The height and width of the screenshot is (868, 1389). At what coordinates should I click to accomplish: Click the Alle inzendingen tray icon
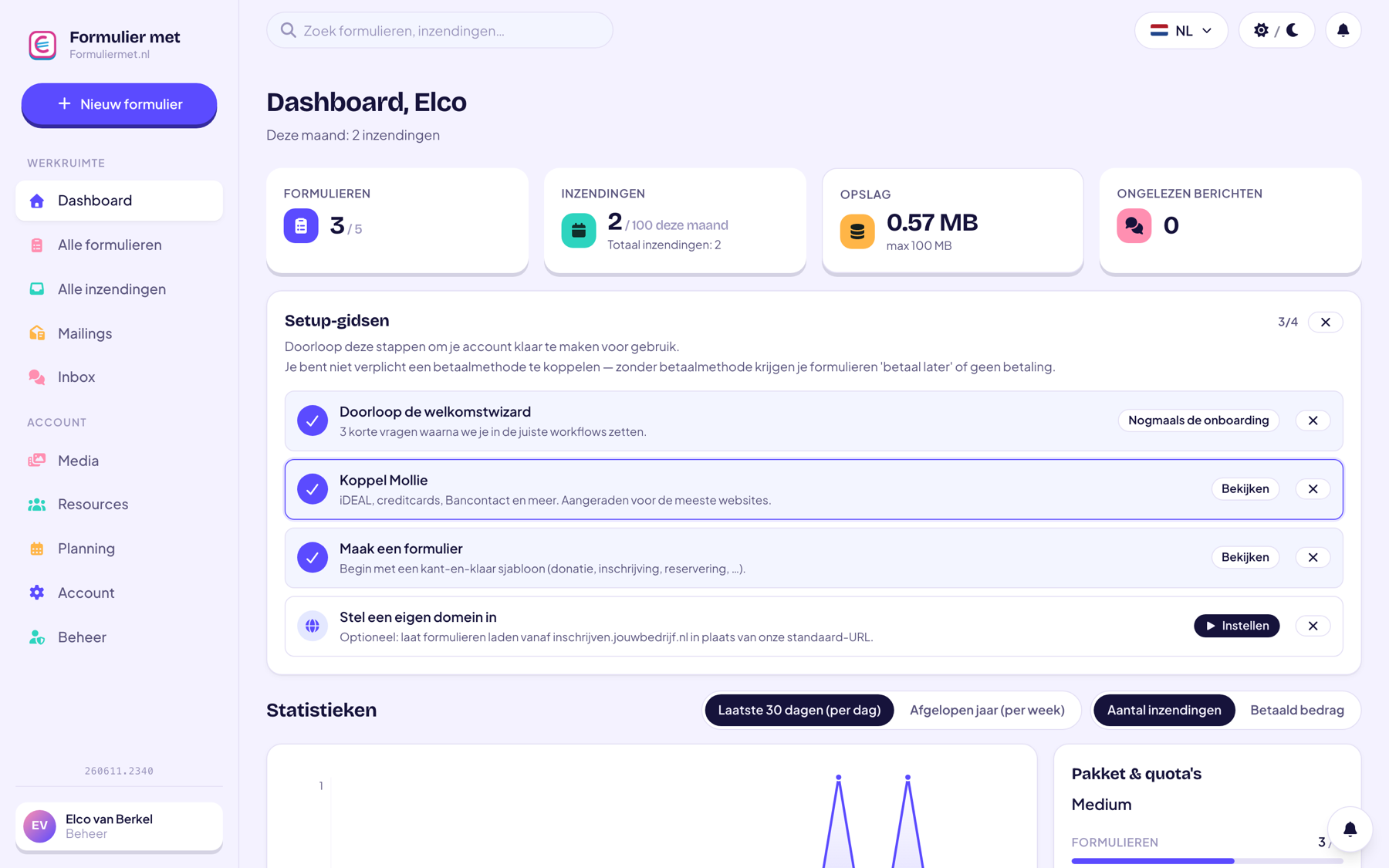pos(36,289)
